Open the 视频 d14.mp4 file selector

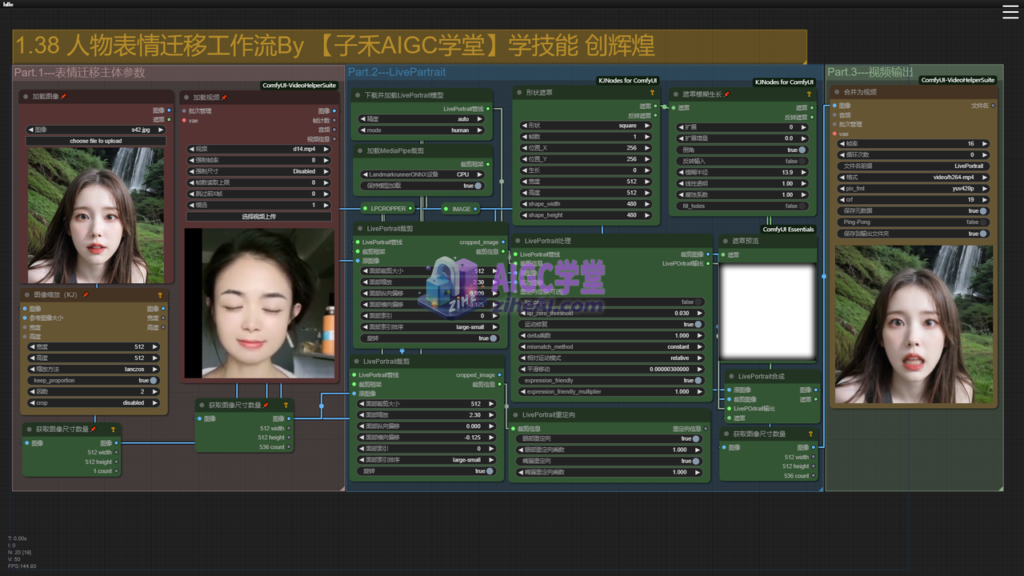[x=259, y=150]
